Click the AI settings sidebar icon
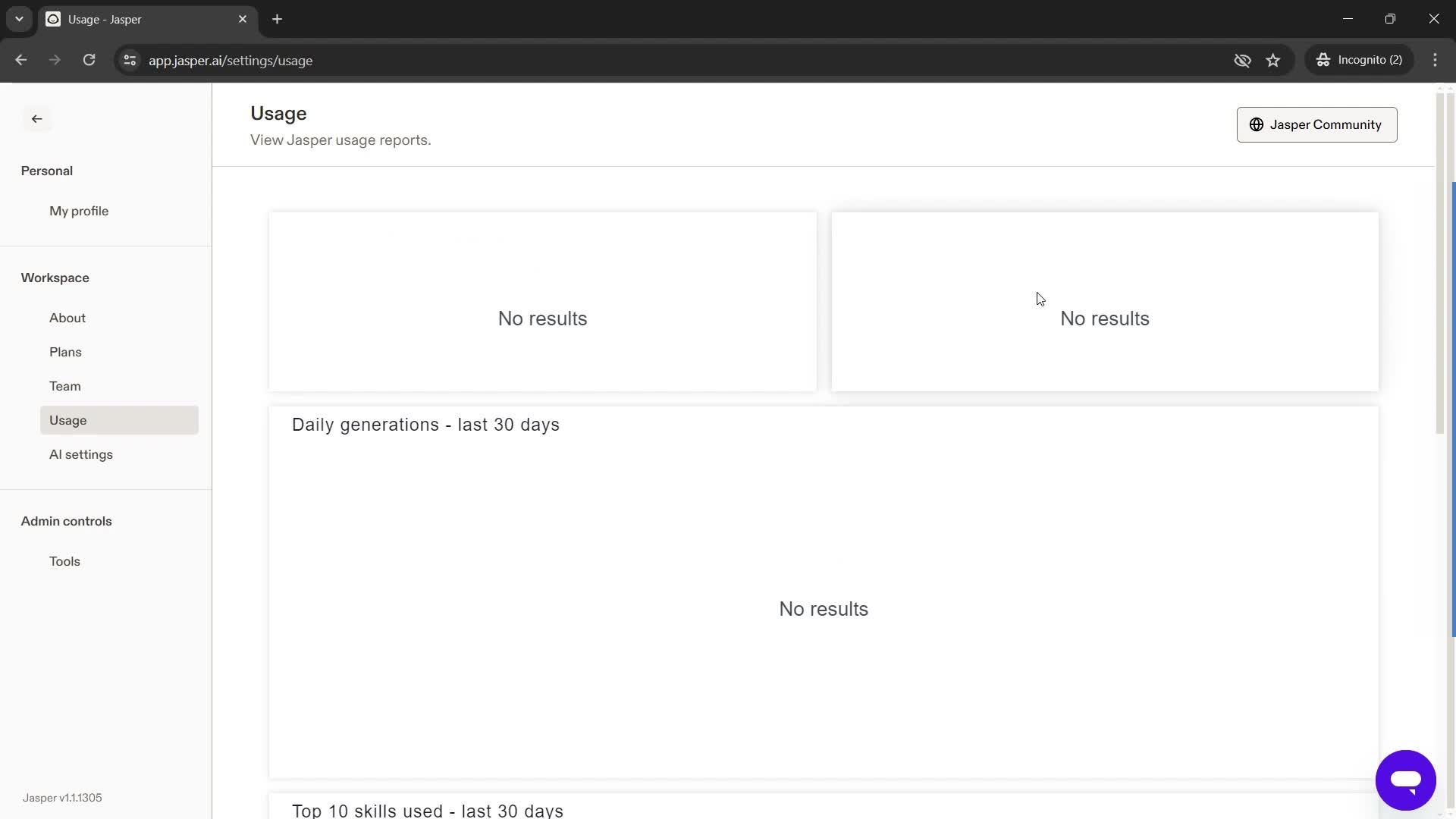This screenshot has height=819, width=1456. (80, 454)
